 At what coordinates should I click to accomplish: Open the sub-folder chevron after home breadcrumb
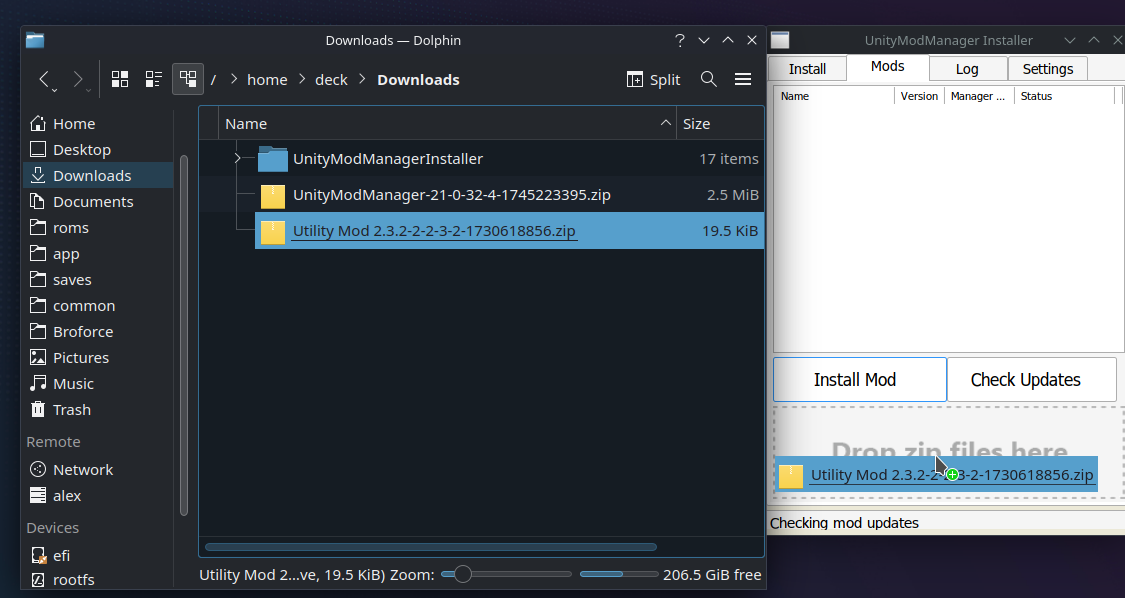(301, 79)
